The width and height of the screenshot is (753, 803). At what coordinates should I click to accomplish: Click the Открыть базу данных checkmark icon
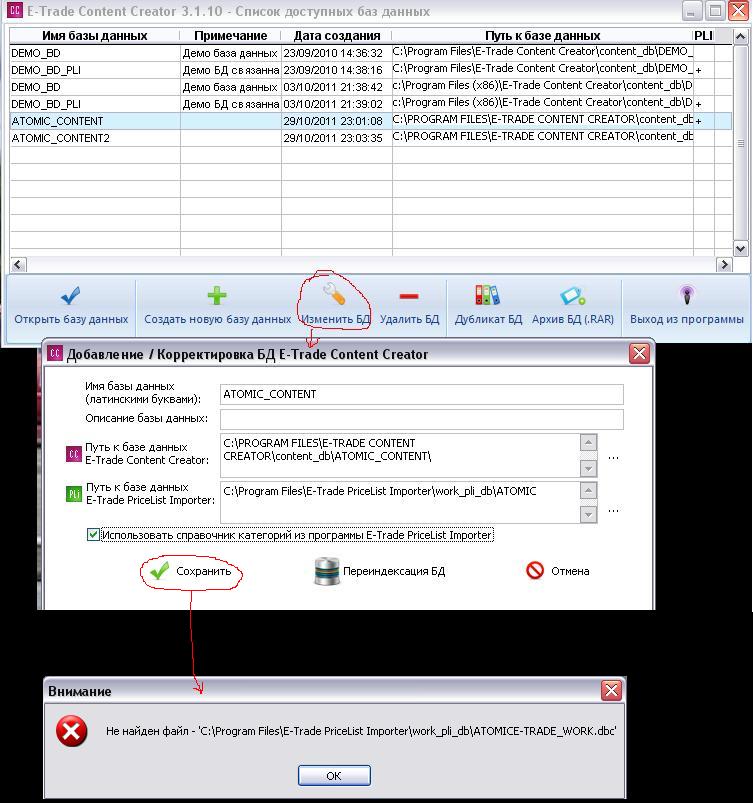[71, 295]
